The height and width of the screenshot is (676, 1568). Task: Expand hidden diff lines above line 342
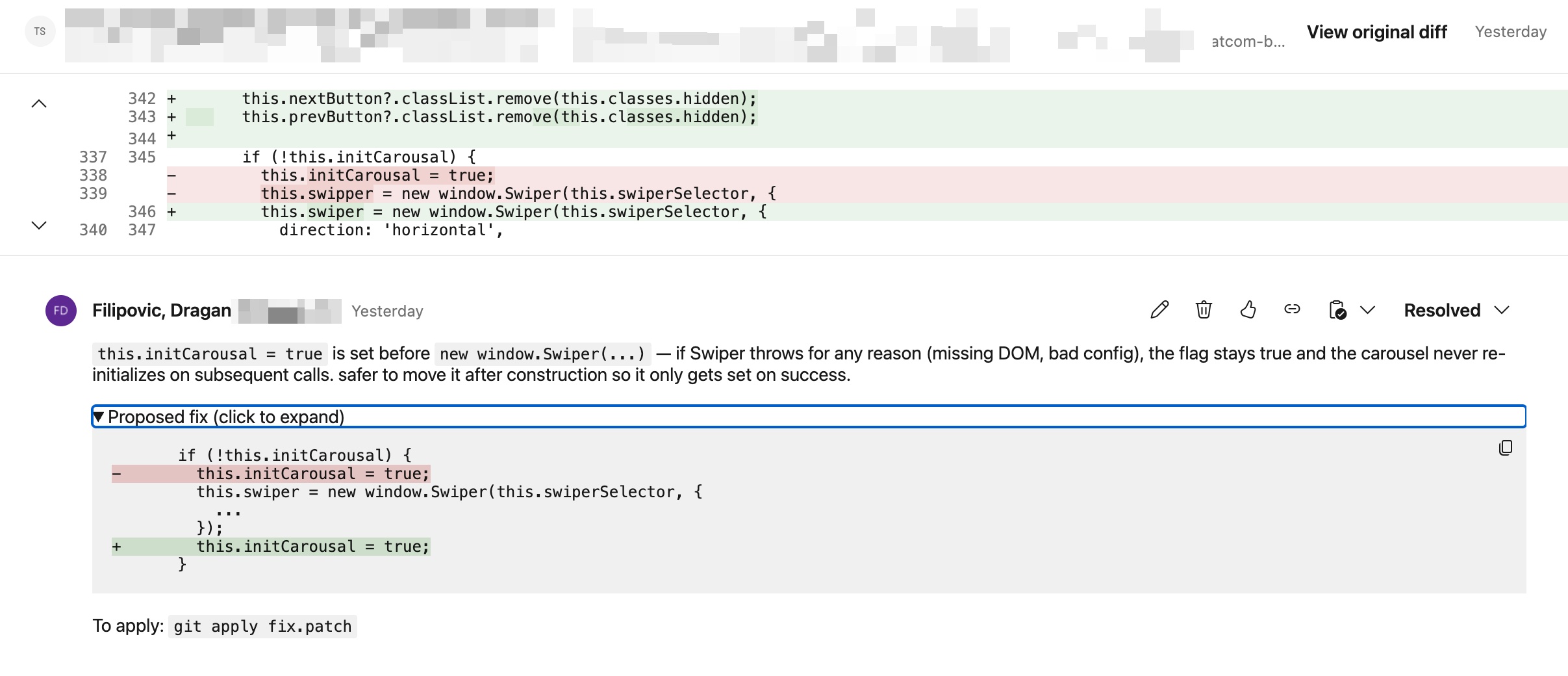tap(40, 104)
